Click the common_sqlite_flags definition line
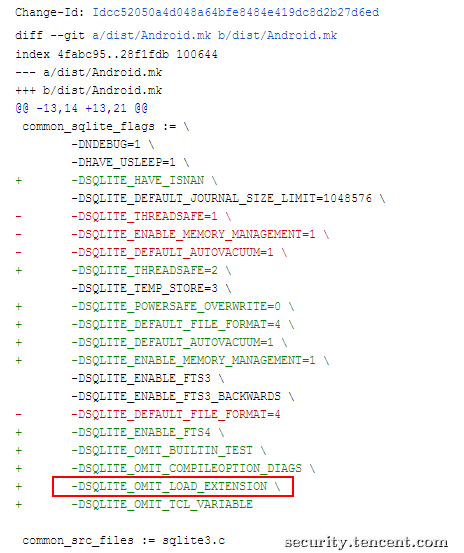The width and height of the screenshot is (464, 553). (x=106, y=126)
